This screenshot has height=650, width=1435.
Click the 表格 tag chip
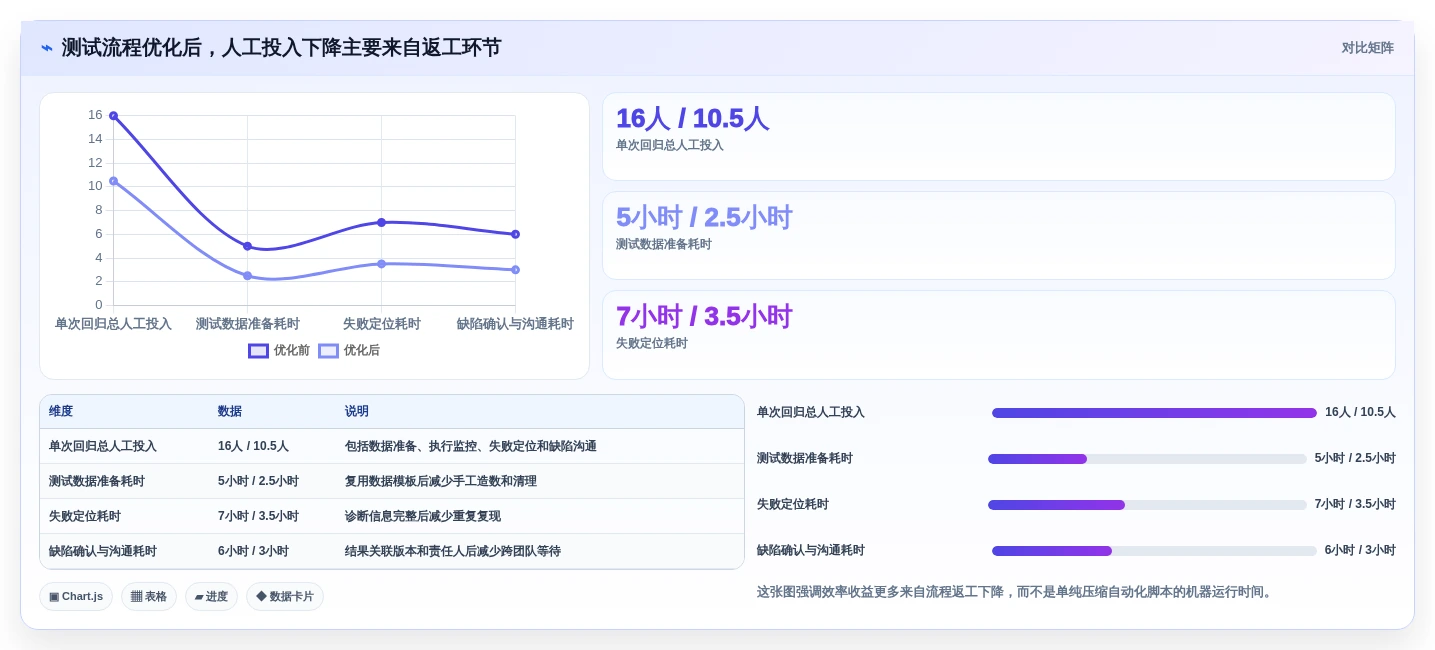pyautogui.click(x=149, y=597)
